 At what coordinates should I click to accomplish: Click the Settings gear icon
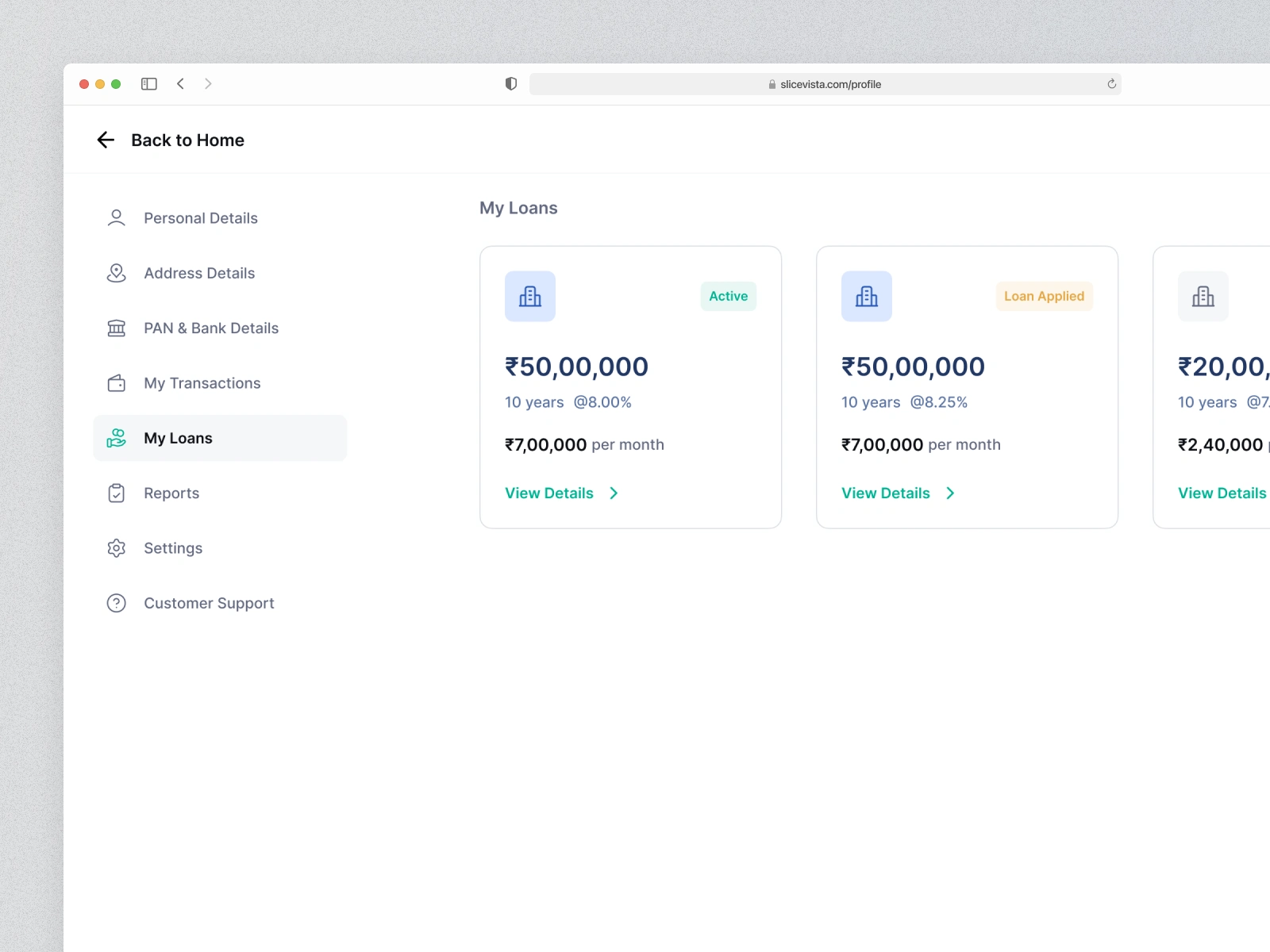[x=117, y=548]
